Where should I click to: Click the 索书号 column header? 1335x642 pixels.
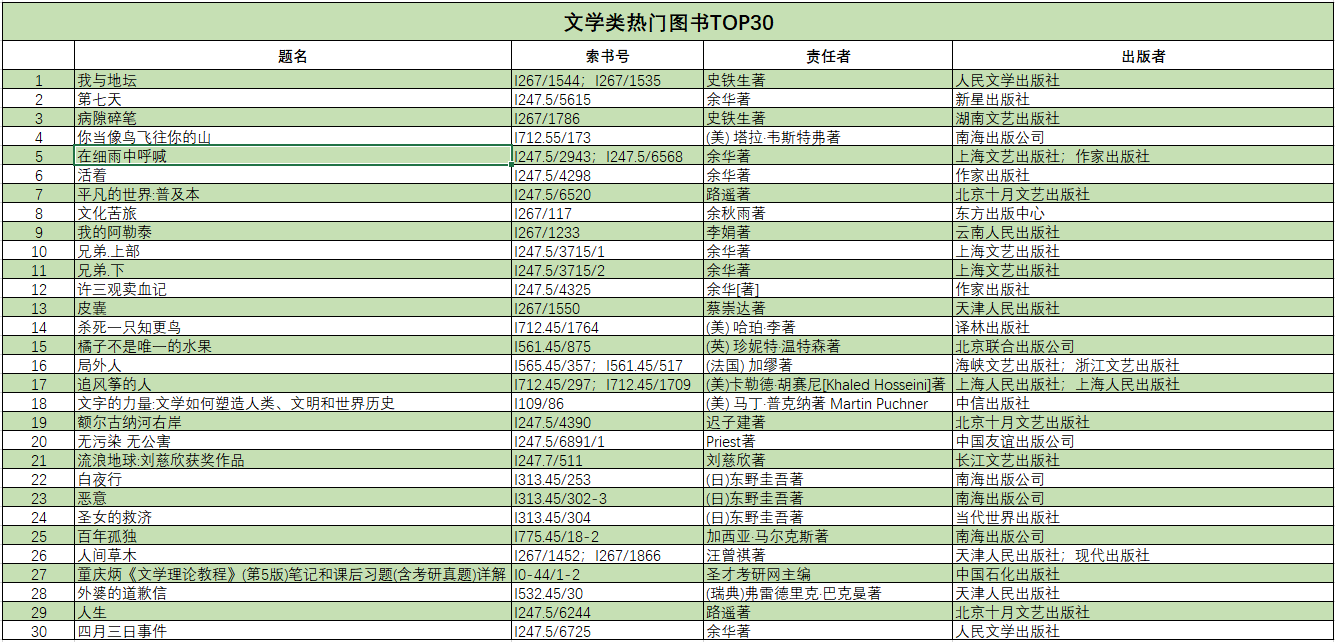tap(607, 56)
